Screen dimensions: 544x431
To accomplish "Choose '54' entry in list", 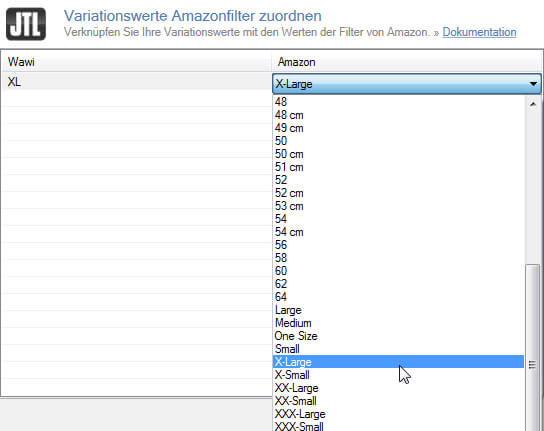I will [x=398, y=219].
